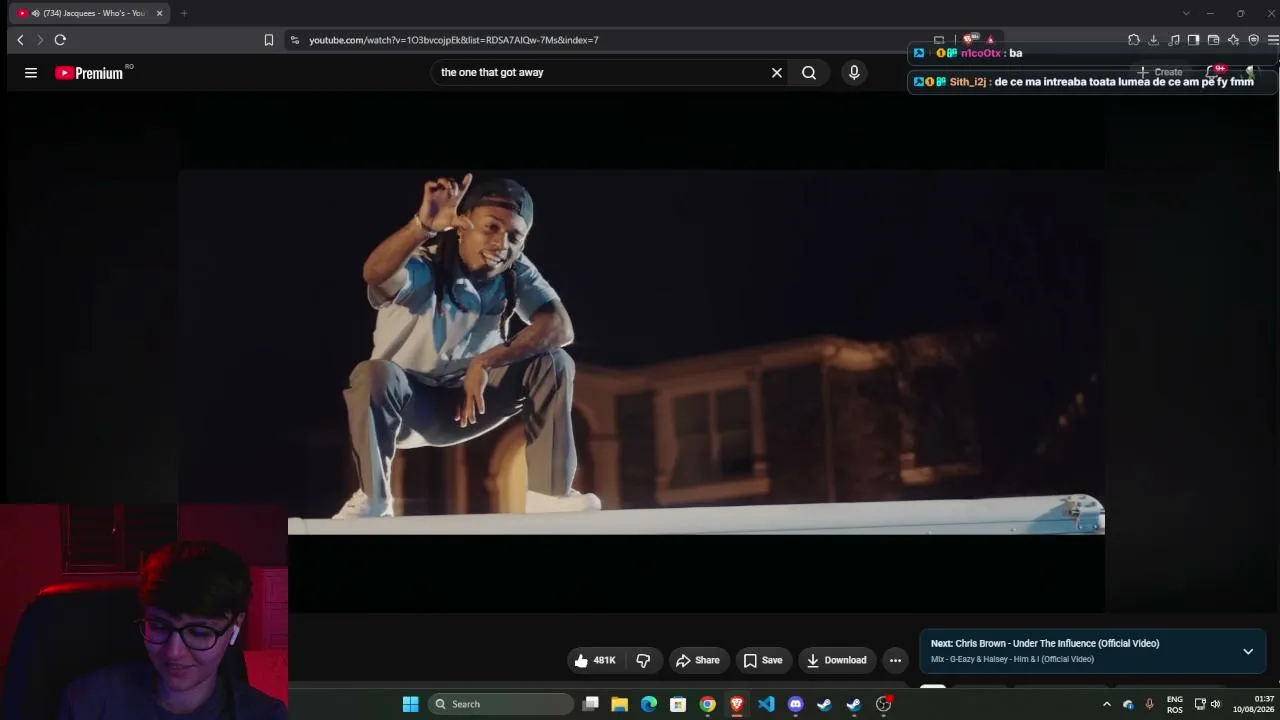Save the video to a playlist
The image size is (1280, 720).
763,660
